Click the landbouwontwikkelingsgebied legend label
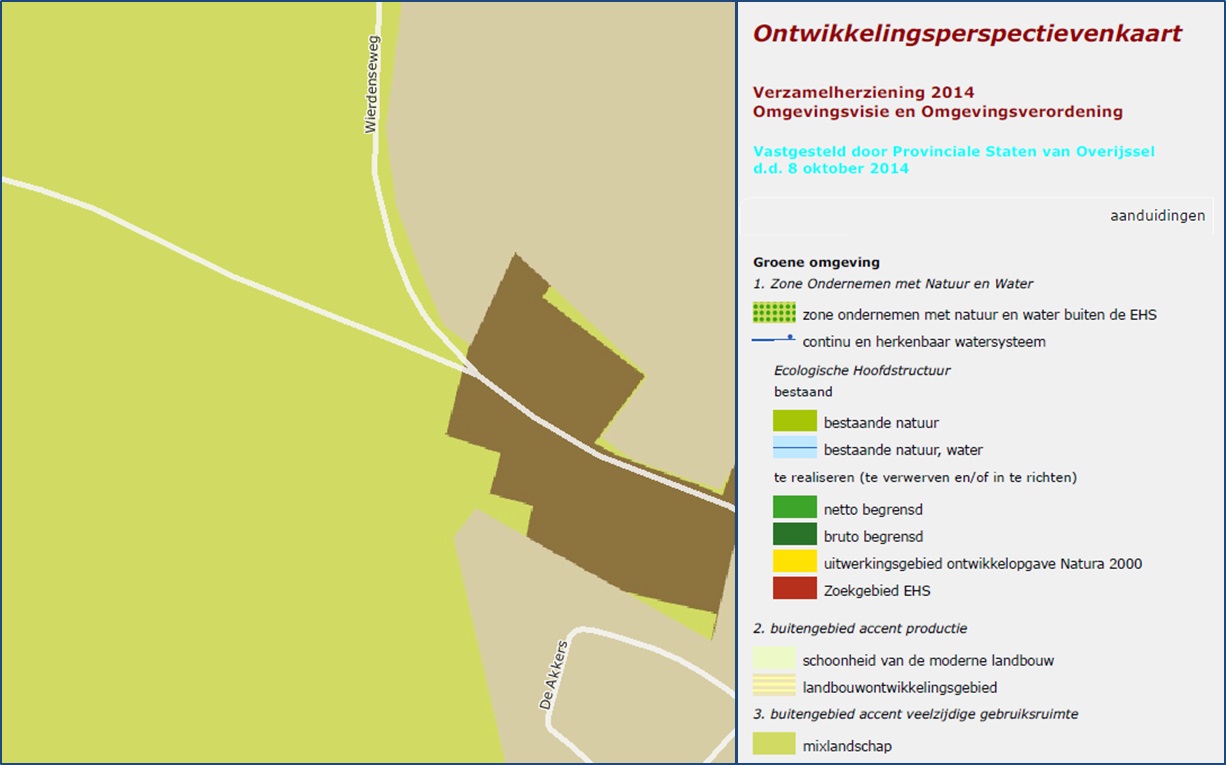This screenshot has width=1226, height=765. [900, 688]
